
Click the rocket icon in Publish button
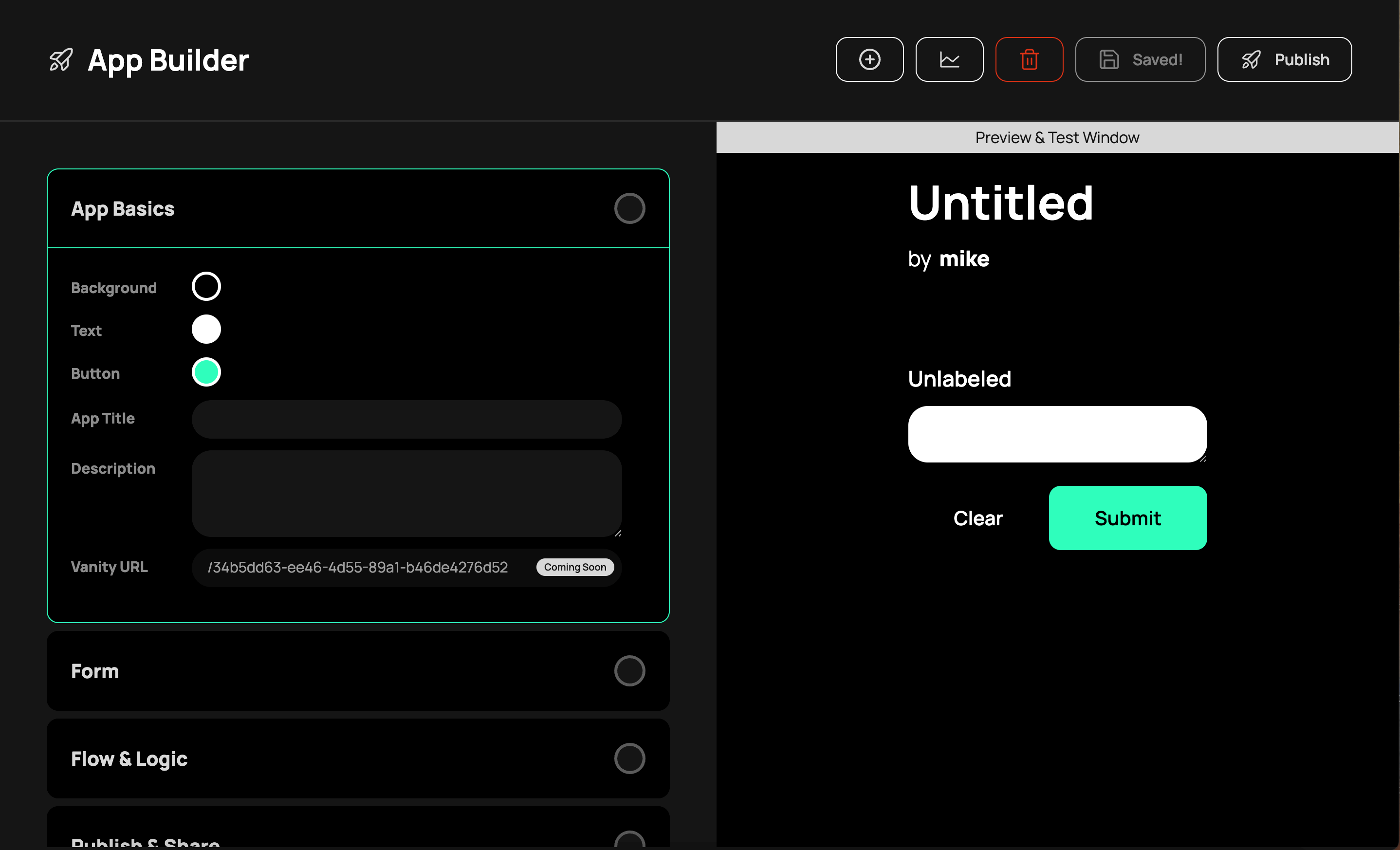pos(1251,60)
